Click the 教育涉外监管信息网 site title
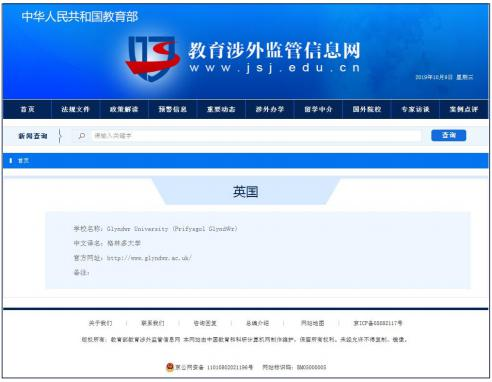 pyautogui.click(x=274, y=50)
